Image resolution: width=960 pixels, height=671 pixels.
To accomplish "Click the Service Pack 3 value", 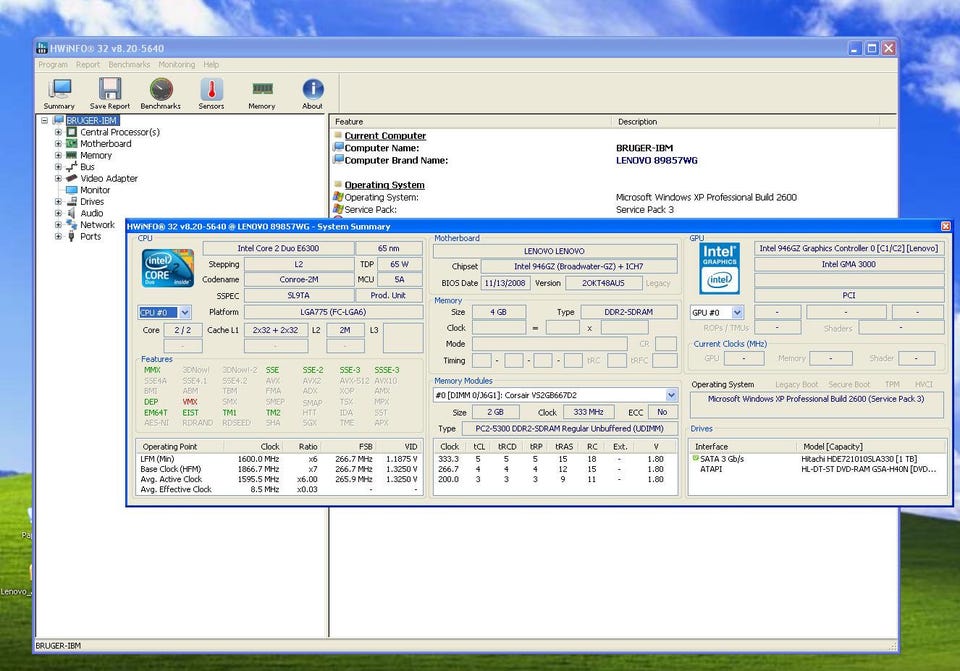I will tap(645, 209).
